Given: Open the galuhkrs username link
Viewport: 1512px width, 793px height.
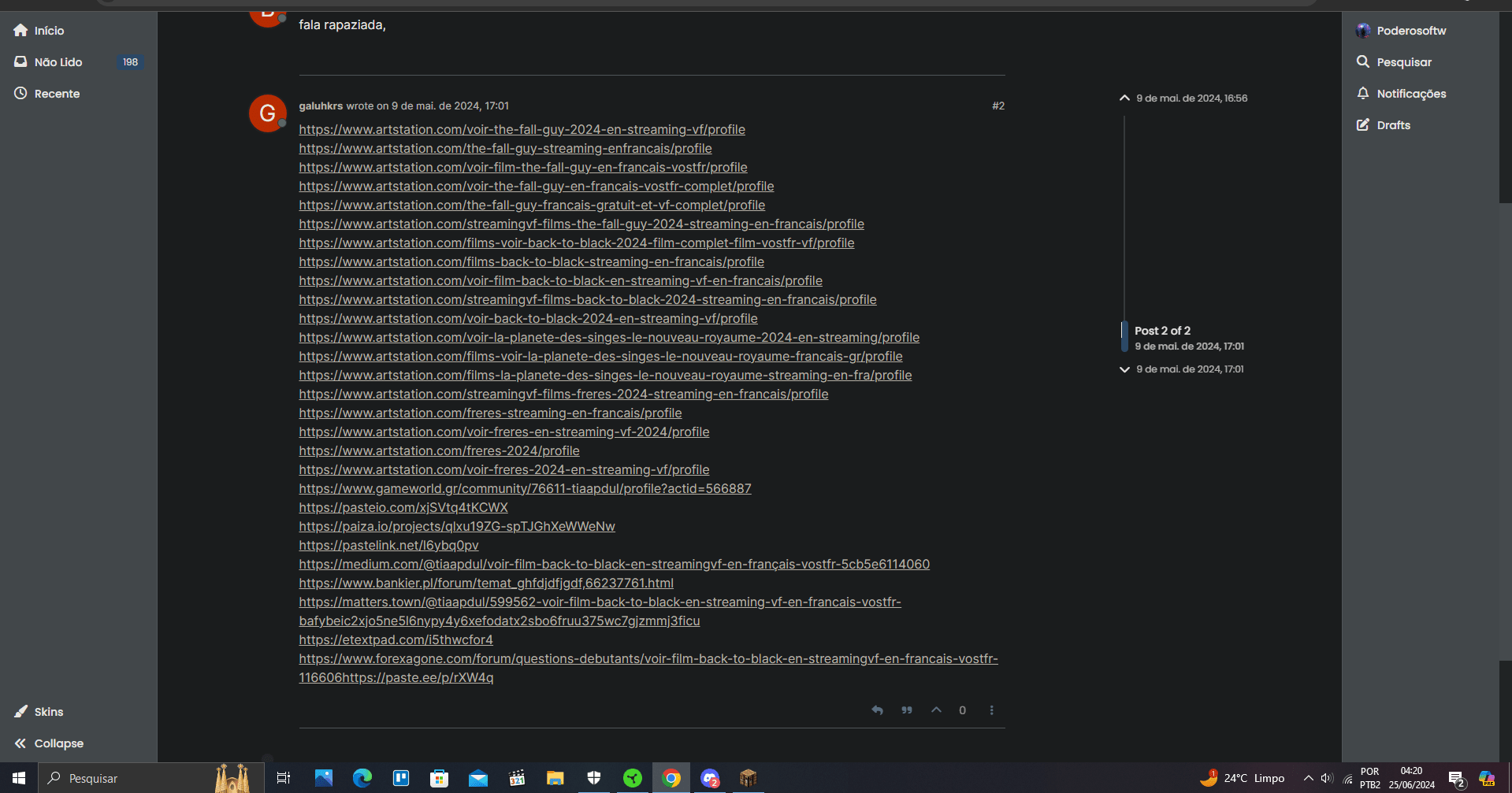Looking at the screenshot, I should [321, 106].
